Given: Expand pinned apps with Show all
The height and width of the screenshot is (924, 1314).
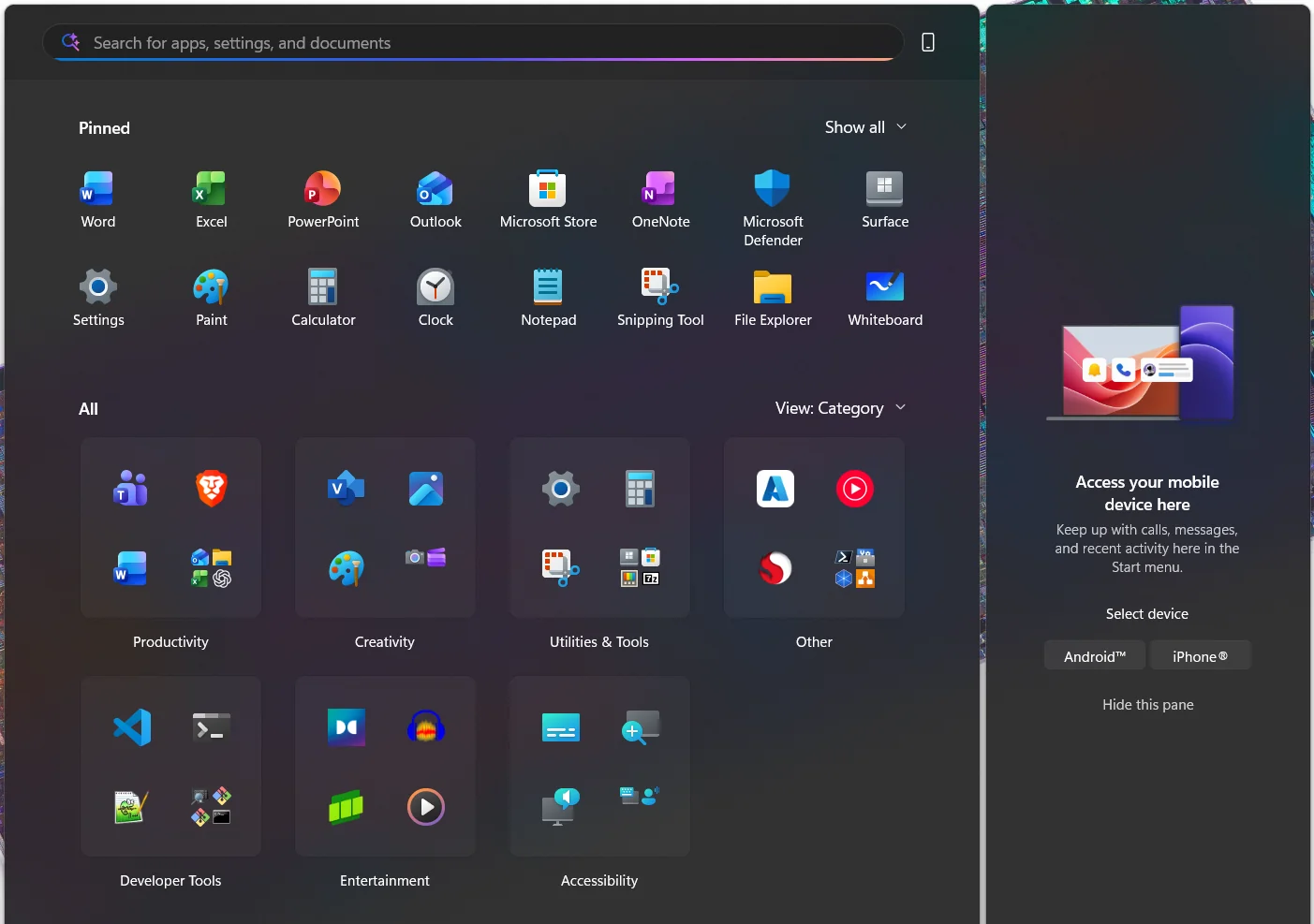Looking at the screenshot, I should tap(864, 127).
